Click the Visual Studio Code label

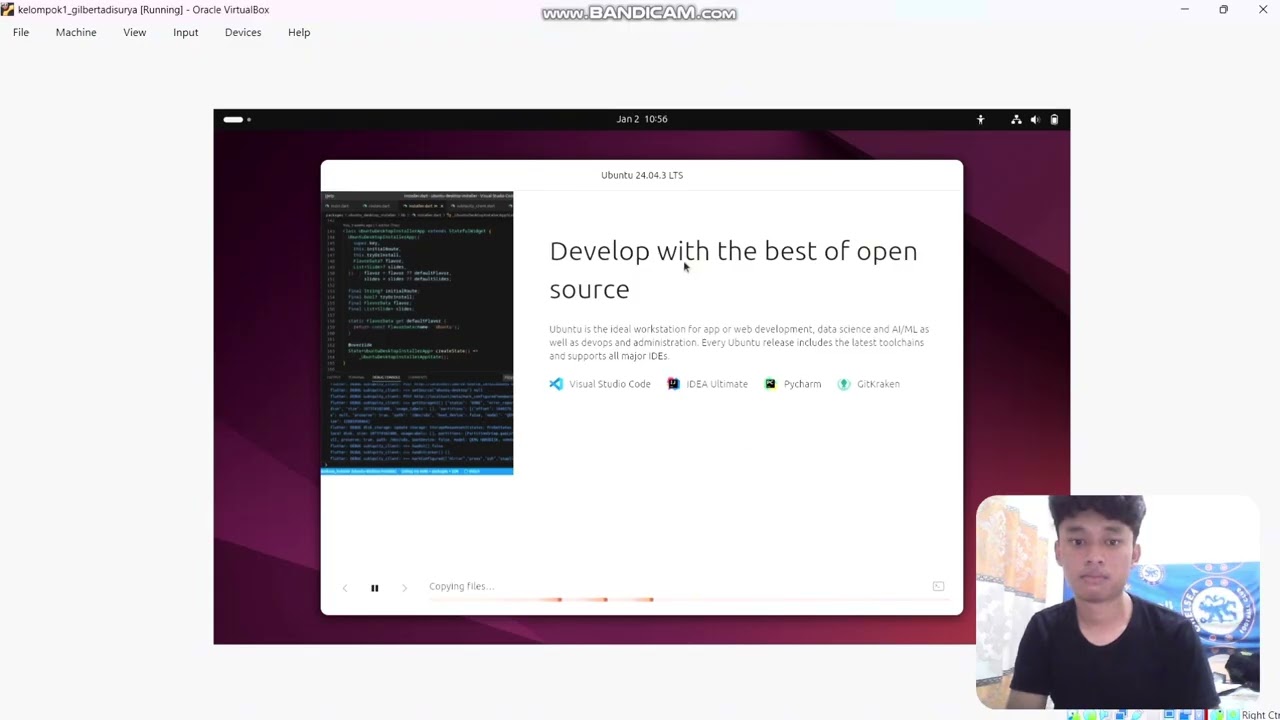point(610,384)
